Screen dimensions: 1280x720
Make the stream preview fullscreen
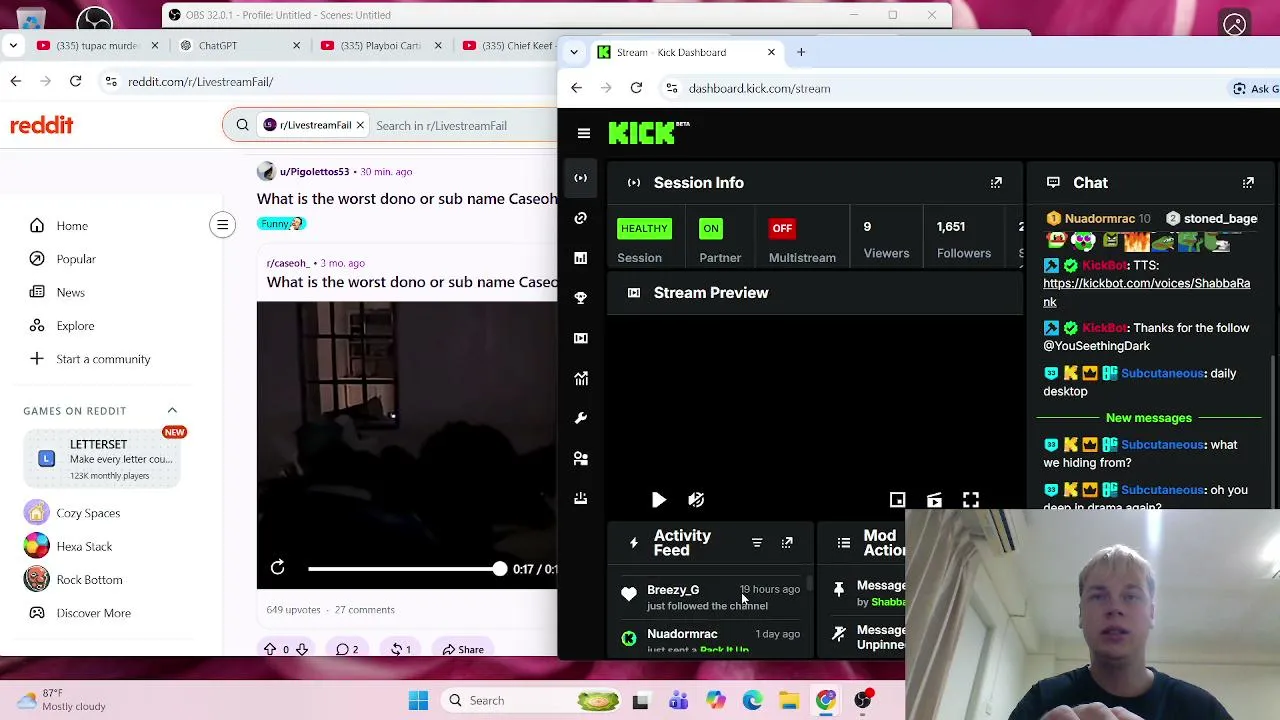click(x=971, y=500)
